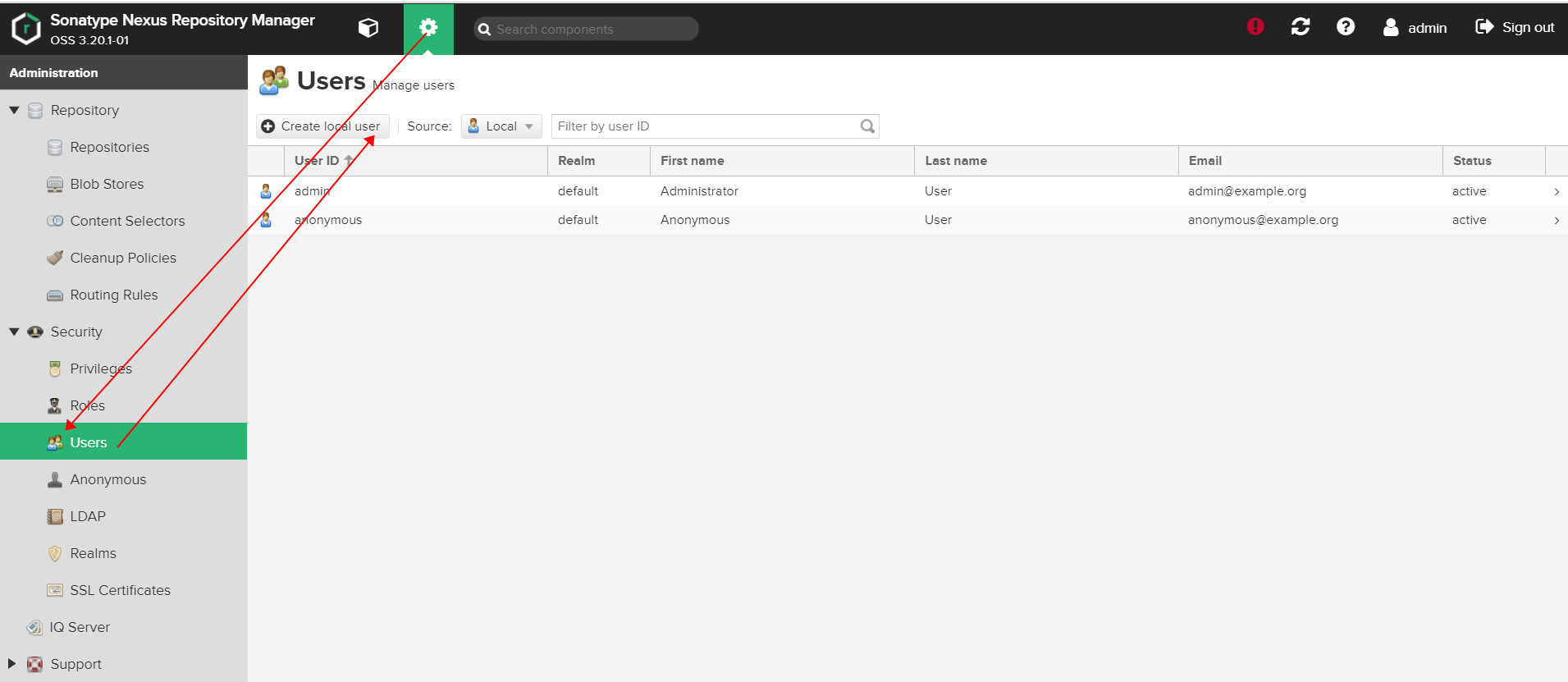Select Blob Stores in the sidebar
Viewport: 1568px width, 682px height.
click(x=107, y=184)
